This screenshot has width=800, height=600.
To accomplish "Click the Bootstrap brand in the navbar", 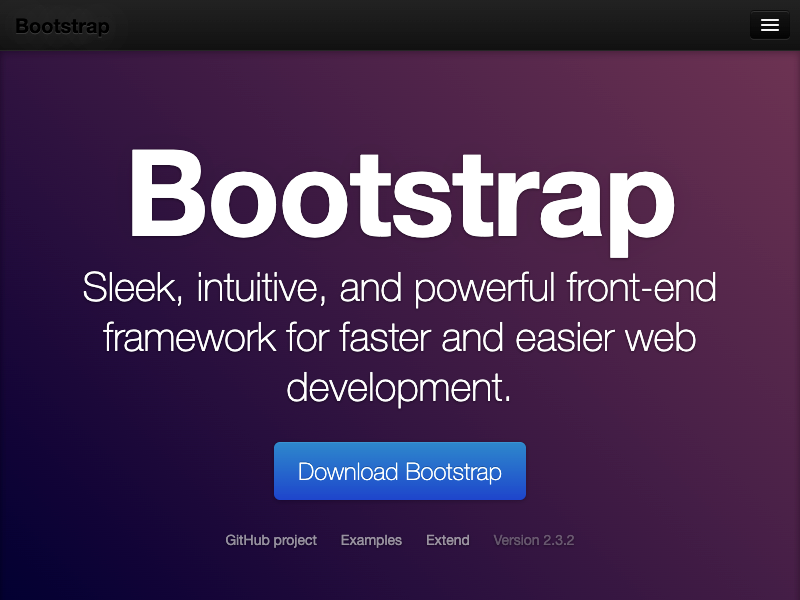I will click(x=62, y=26).
